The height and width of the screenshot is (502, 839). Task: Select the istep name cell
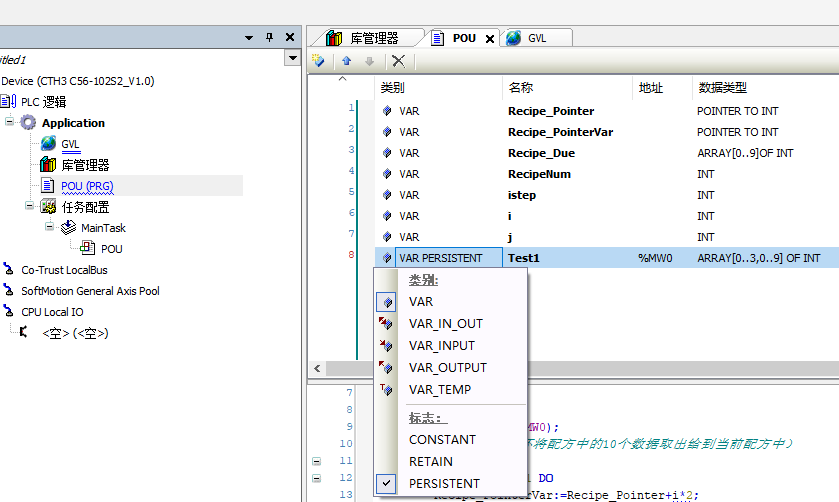pyautogui.click(x=522, y=195)
